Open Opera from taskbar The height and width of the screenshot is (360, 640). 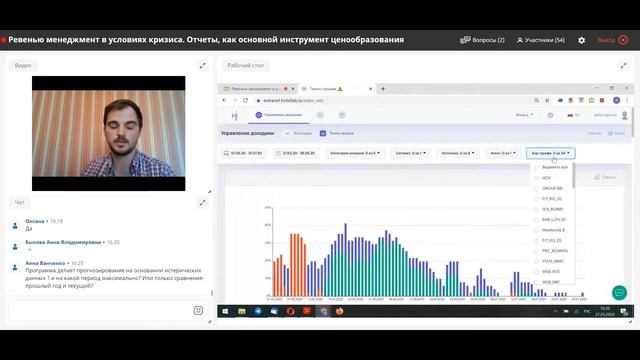tap(290, 311)
